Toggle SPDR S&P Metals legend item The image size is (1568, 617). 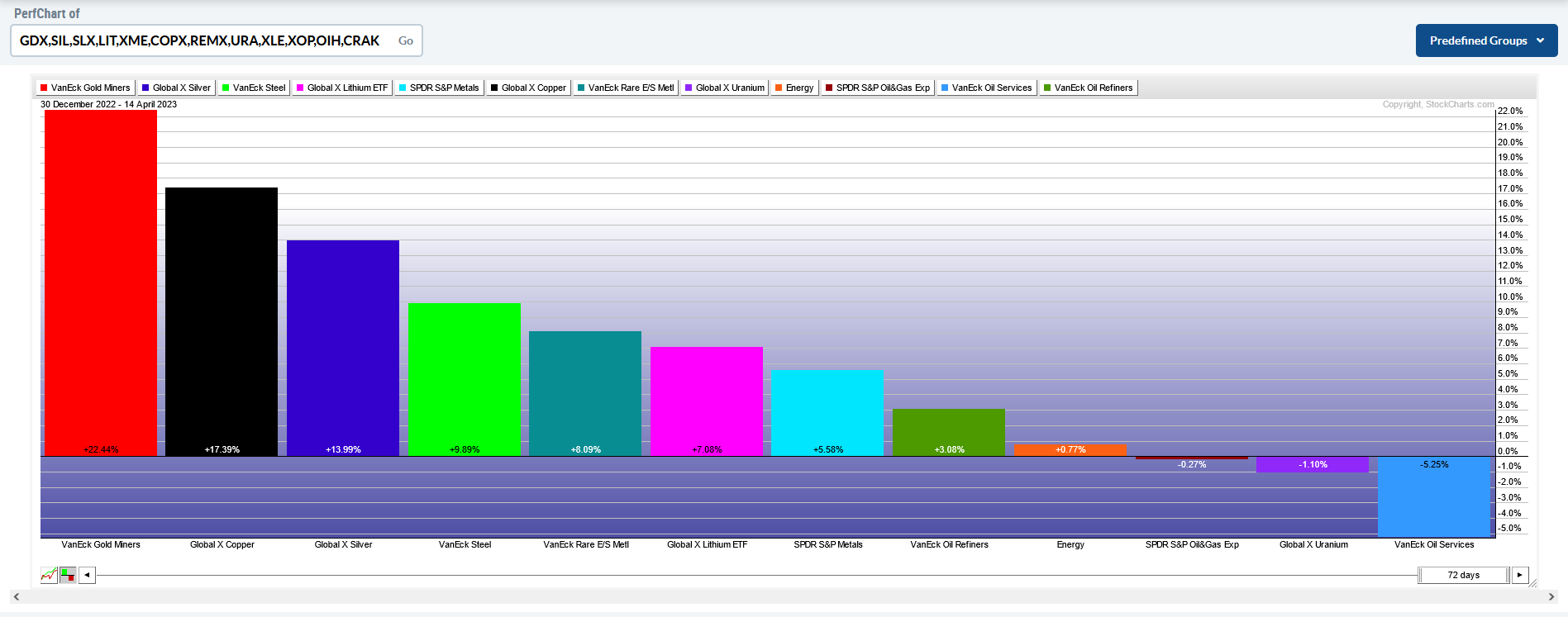click(439, 88)
